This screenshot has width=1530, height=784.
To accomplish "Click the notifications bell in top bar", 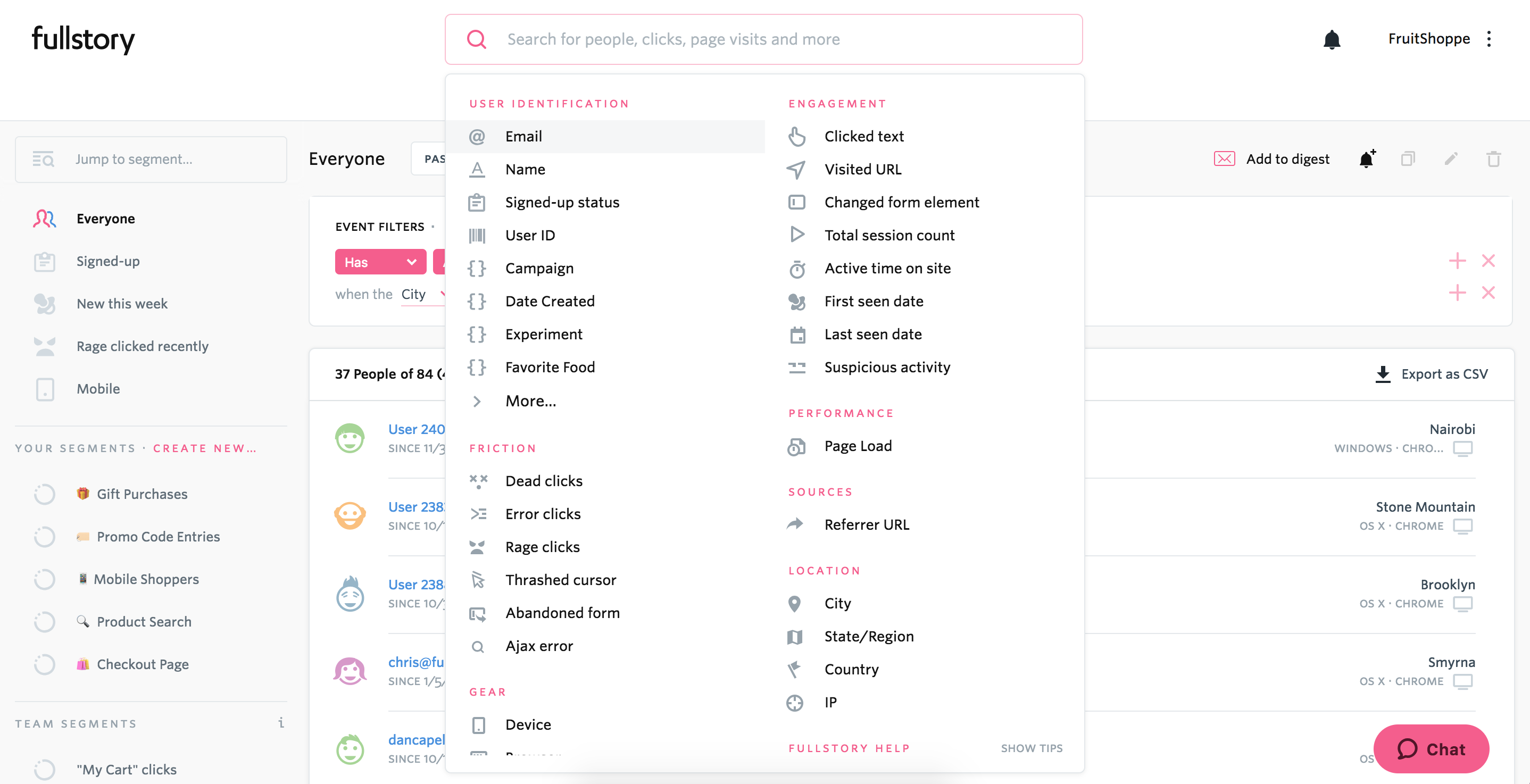I will pos(1332,39).
